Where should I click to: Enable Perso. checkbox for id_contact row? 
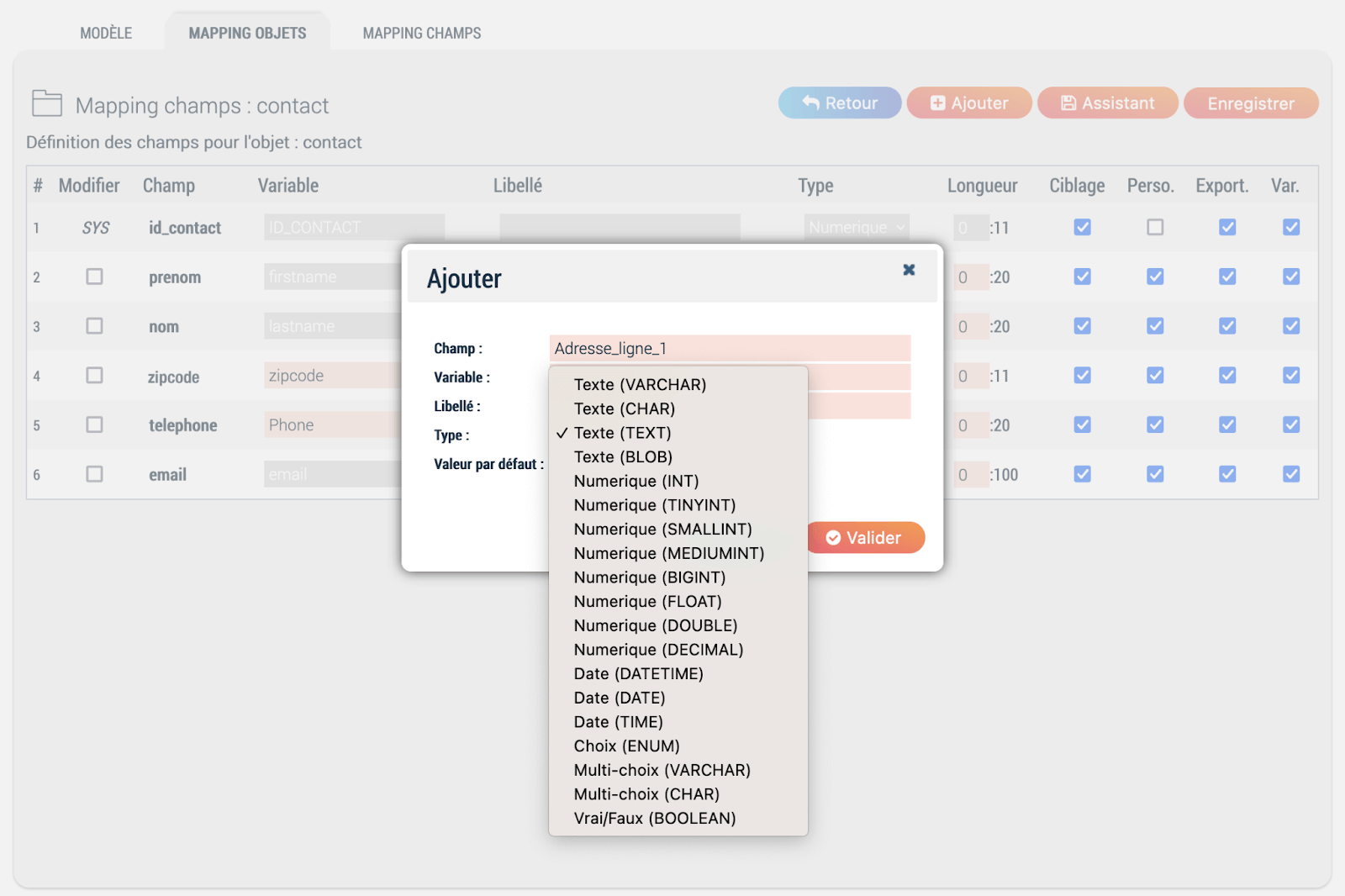click(1155, 227)
